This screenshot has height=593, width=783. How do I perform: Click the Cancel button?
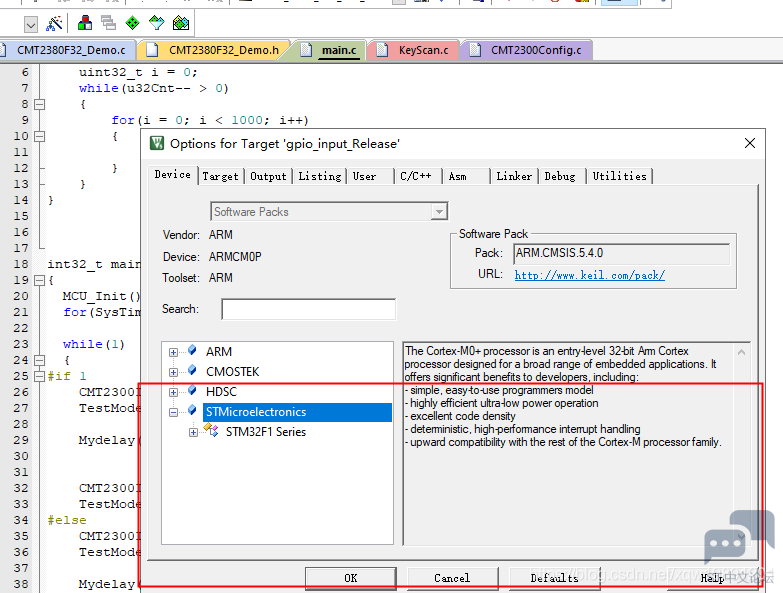[x=452, y=578]
